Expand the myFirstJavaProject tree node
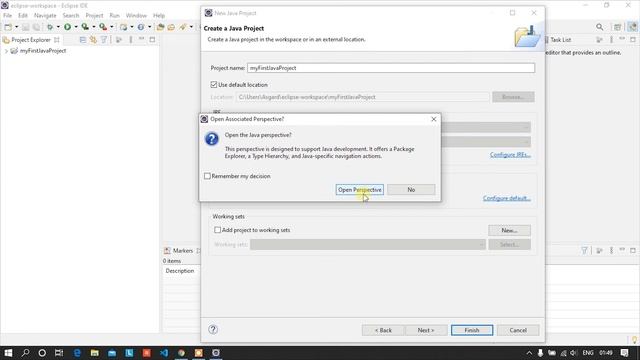The height and width of the screenshot is (360, 640). [6, 51]
